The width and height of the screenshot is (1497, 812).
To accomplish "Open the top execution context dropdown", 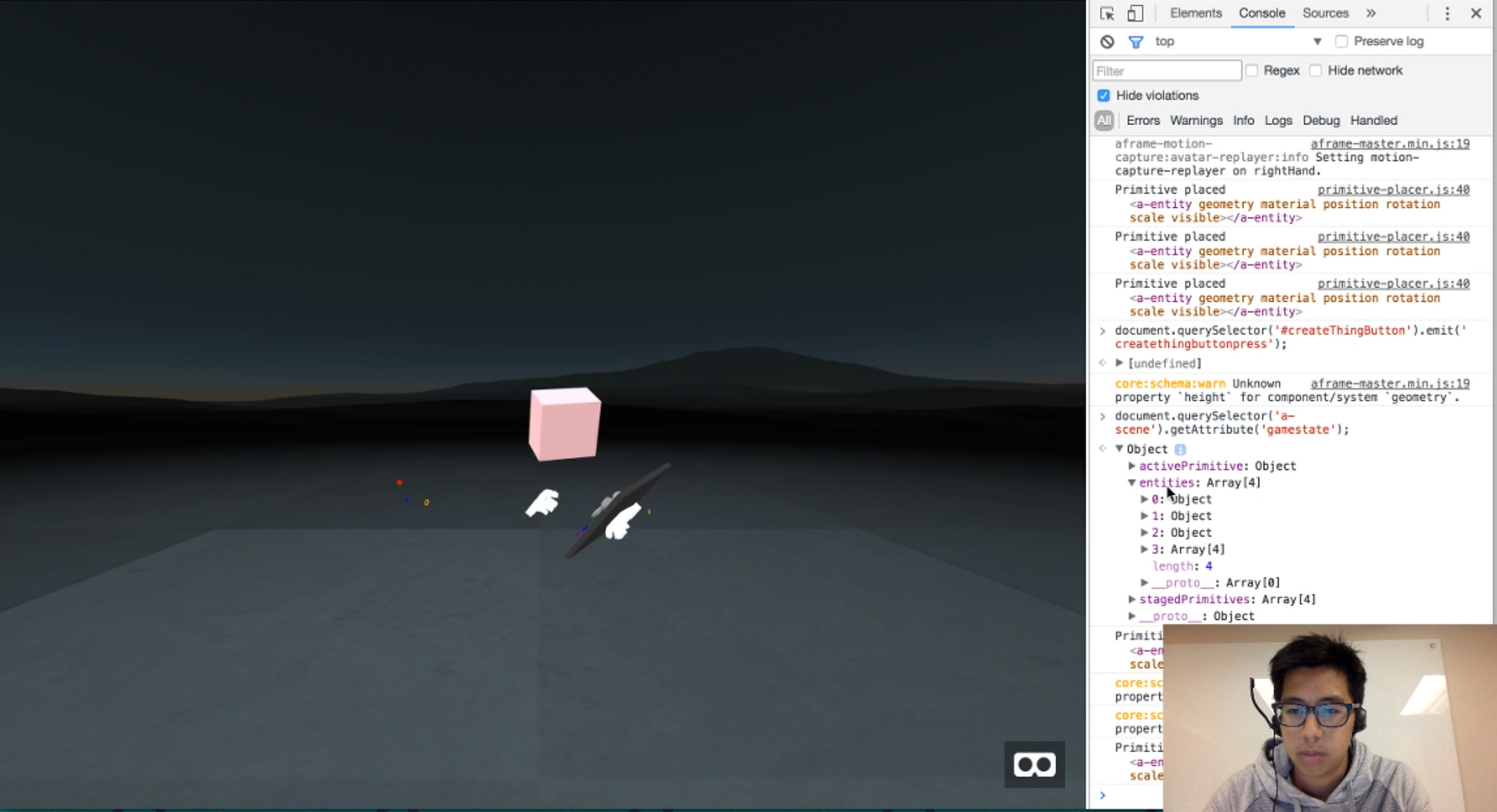I will pyautogui.click(x=1316, y=41).
